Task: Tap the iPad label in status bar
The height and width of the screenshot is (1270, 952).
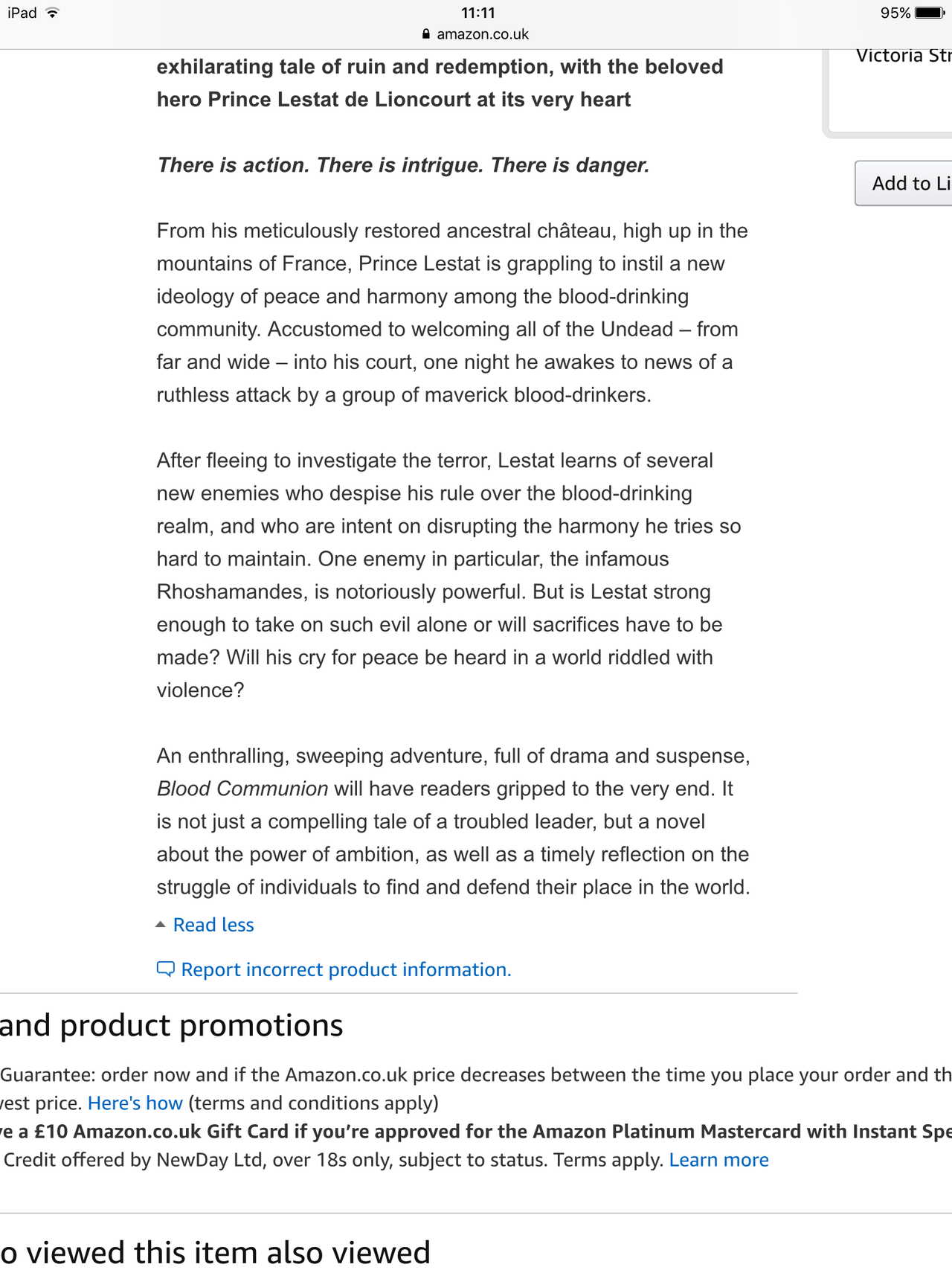Action: 22,13
